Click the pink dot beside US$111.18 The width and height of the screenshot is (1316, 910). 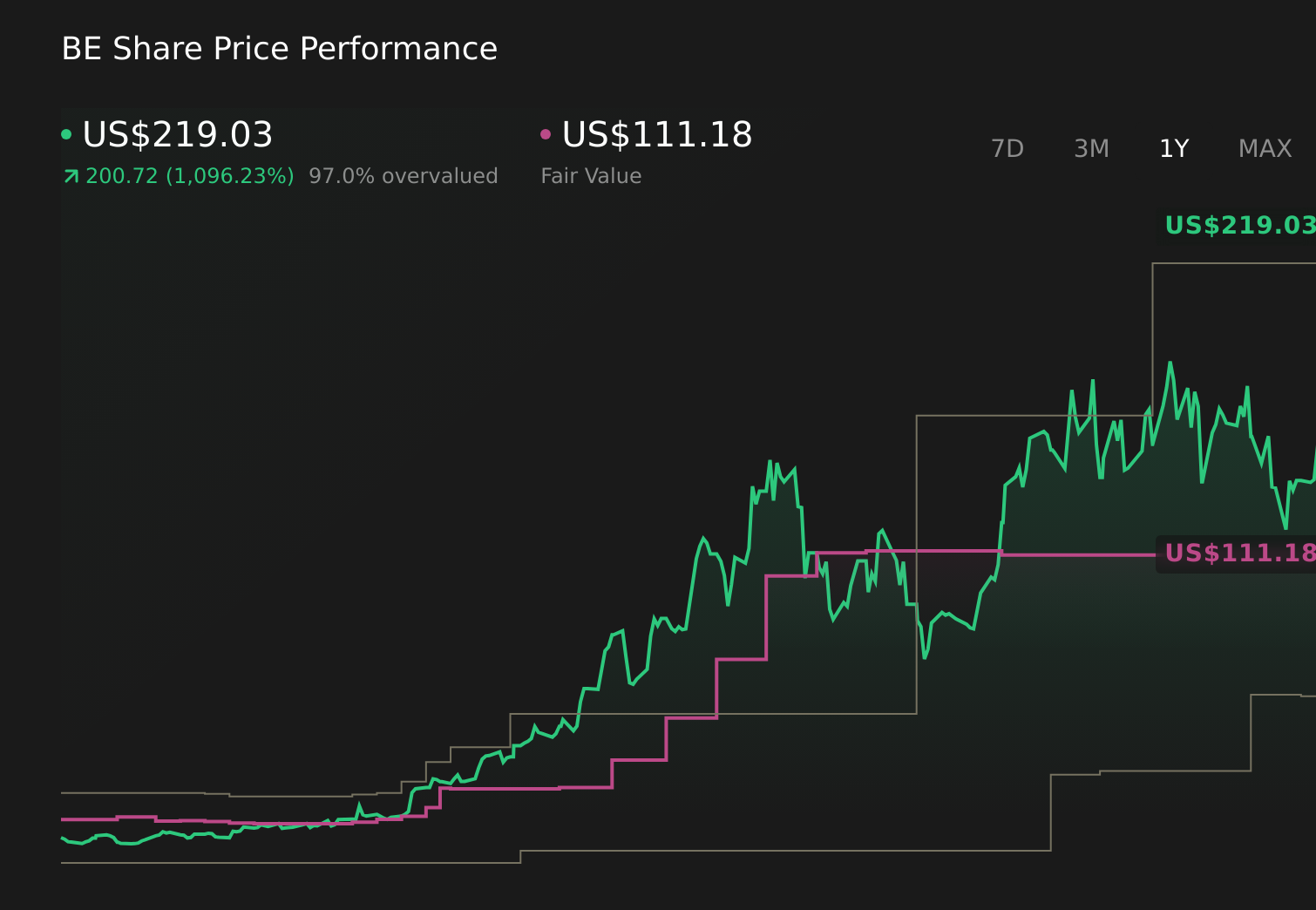(546, 134)
